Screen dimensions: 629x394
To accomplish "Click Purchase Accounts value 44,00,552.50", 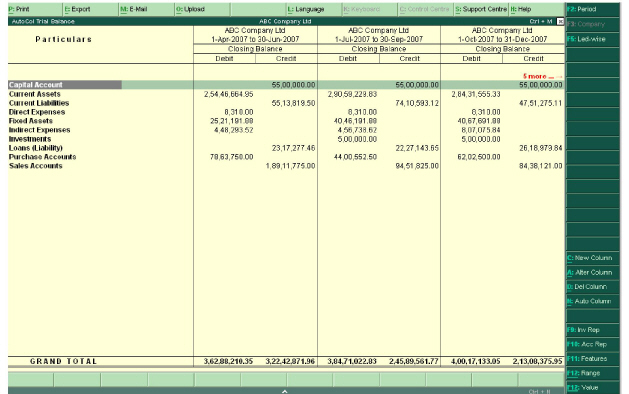I will [355, 157].
